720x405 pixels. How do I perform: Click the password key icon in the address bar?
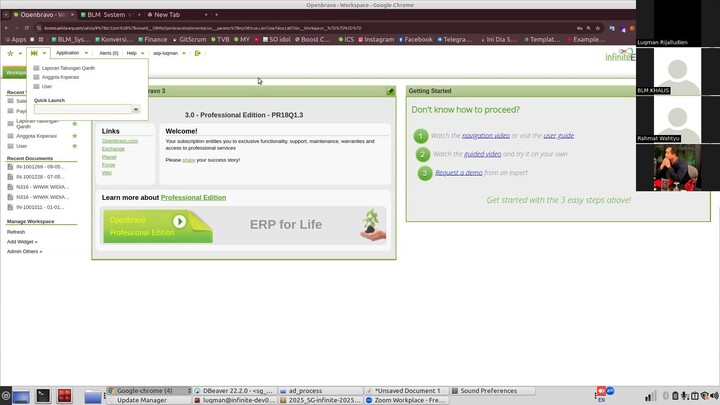[x=580, y=28]
